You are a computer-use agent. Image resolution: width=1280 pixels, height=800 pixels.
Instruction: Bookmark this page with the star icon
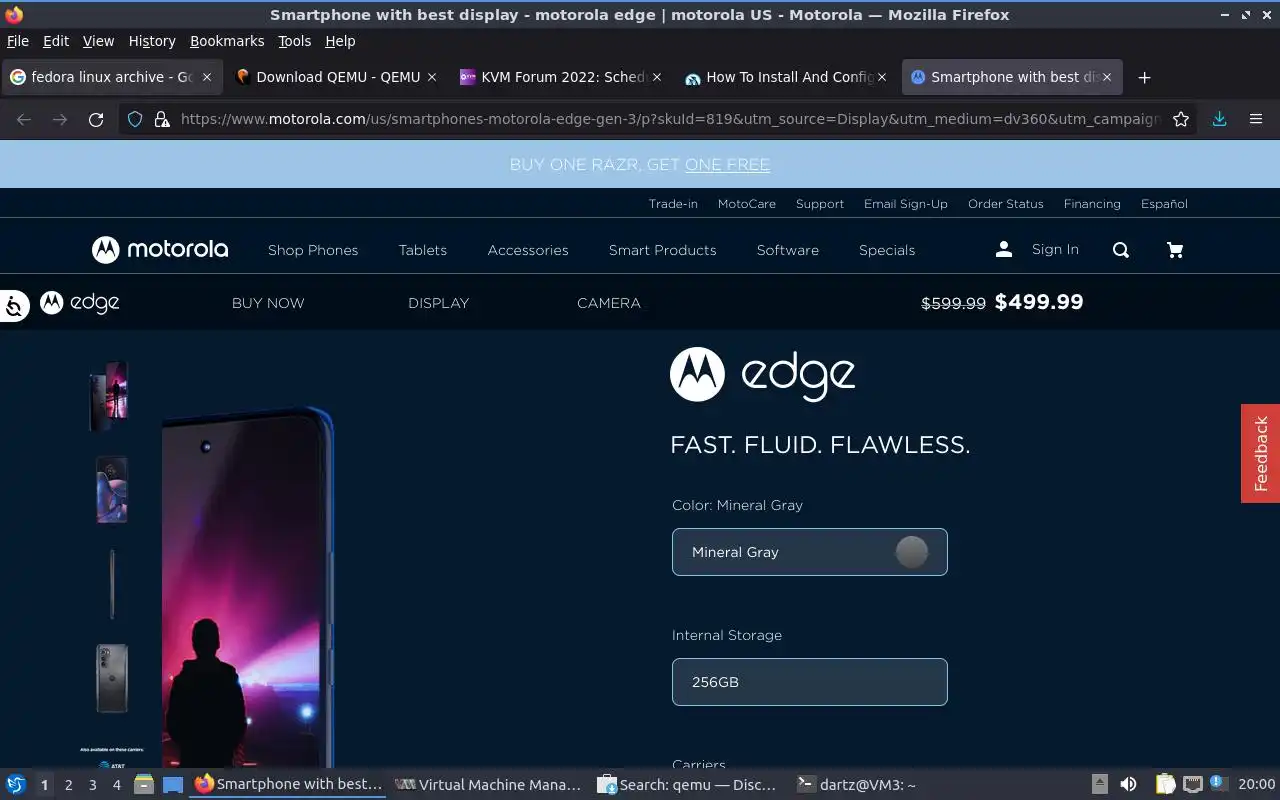pos(1181,119)
